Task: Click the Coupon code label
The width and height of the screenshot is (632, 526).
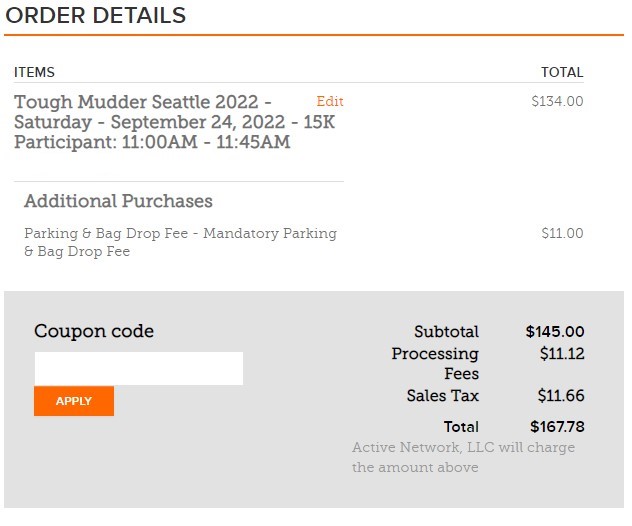Action: [94, 331]
